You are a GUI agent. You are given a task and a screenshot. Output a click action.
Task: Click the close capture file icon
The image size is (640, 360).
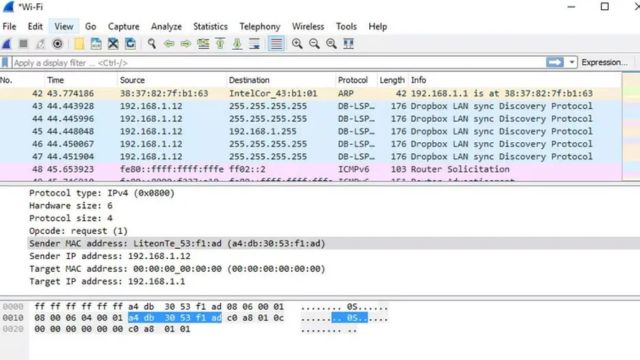click(113, 44)
